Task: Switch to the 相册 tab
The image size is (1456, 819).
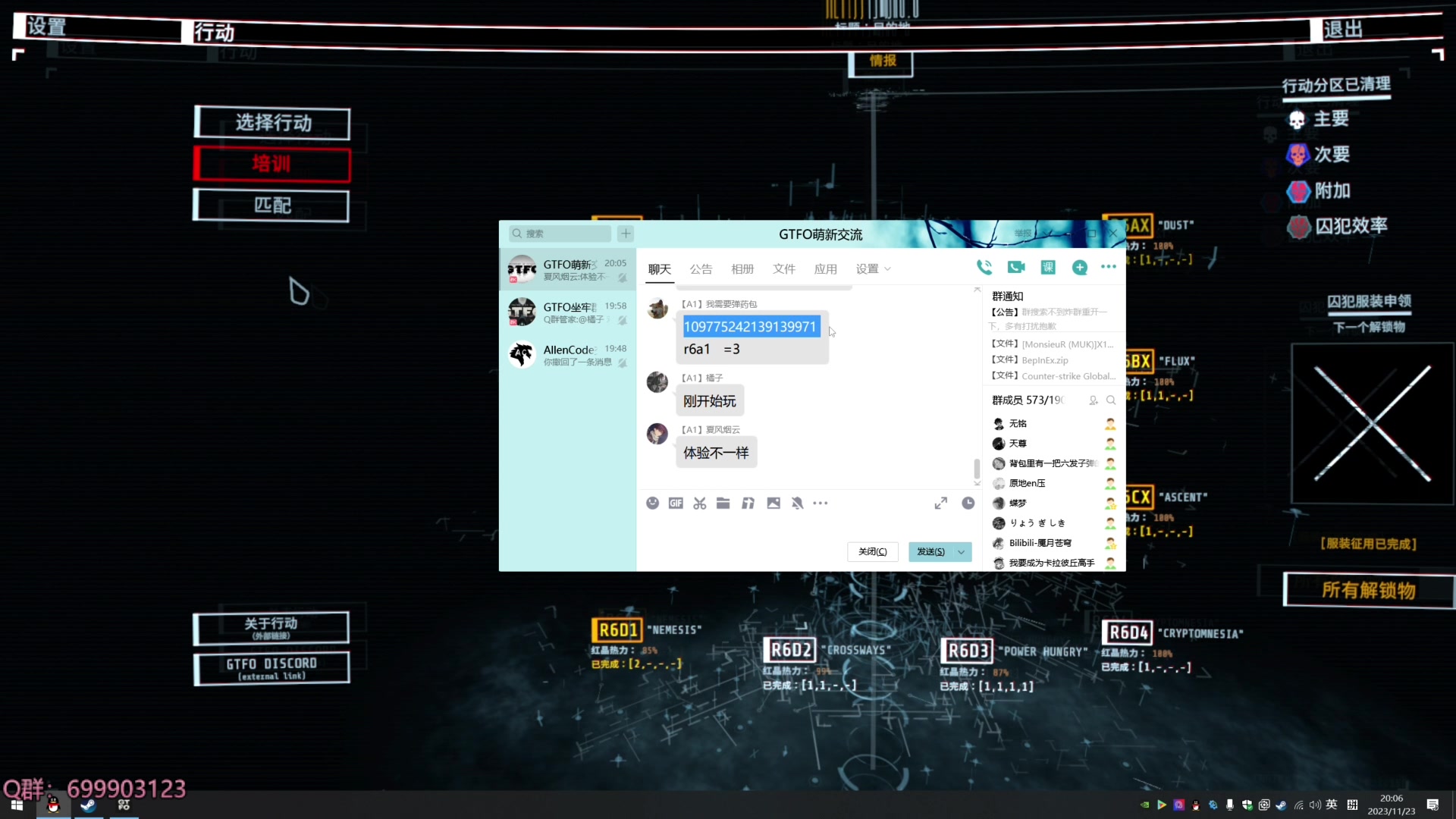Action: tap(742, 269)
